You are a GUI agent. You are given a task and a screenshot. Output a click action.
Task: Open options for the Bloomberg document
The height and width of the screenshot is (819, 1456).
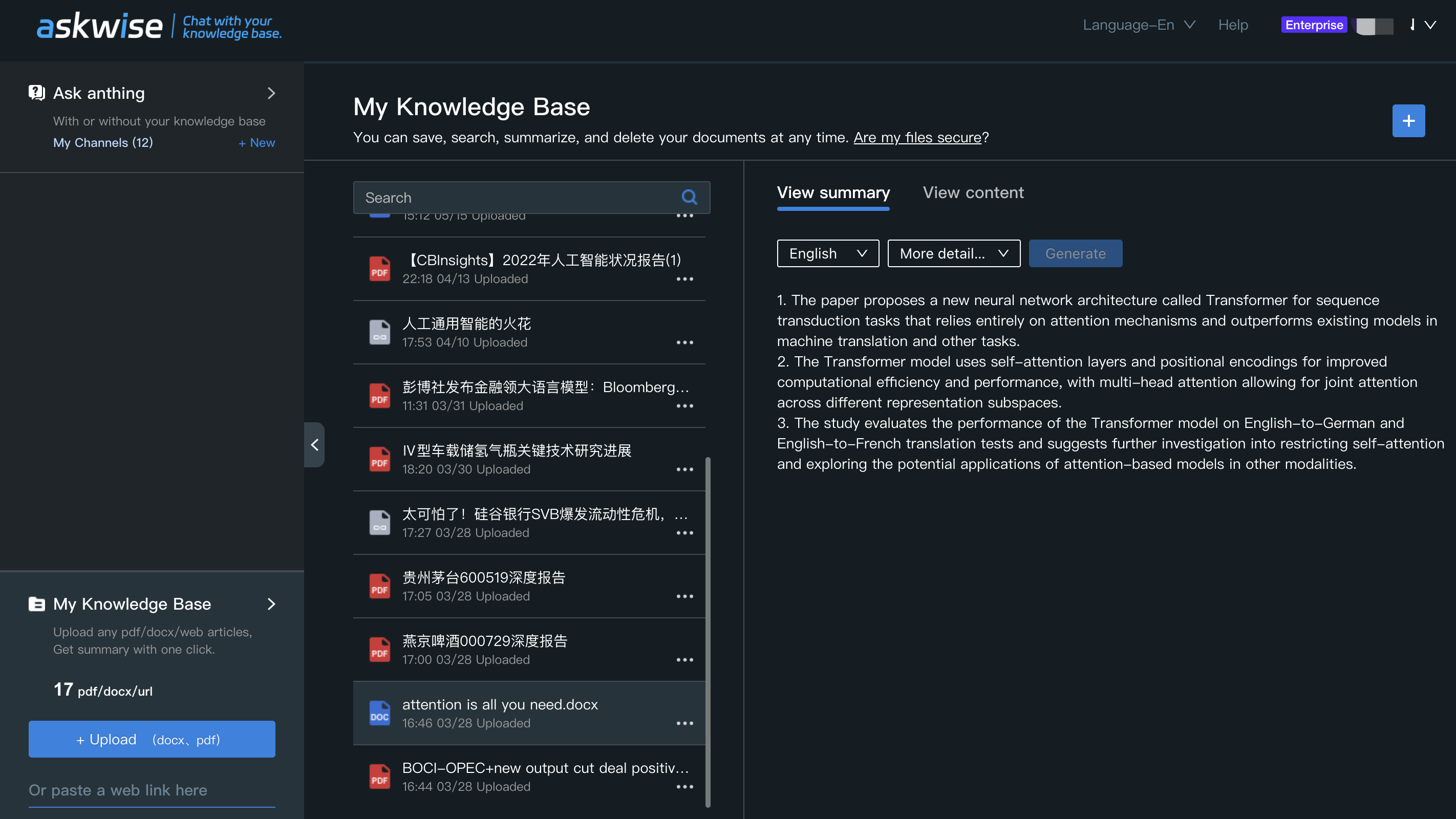684,406
